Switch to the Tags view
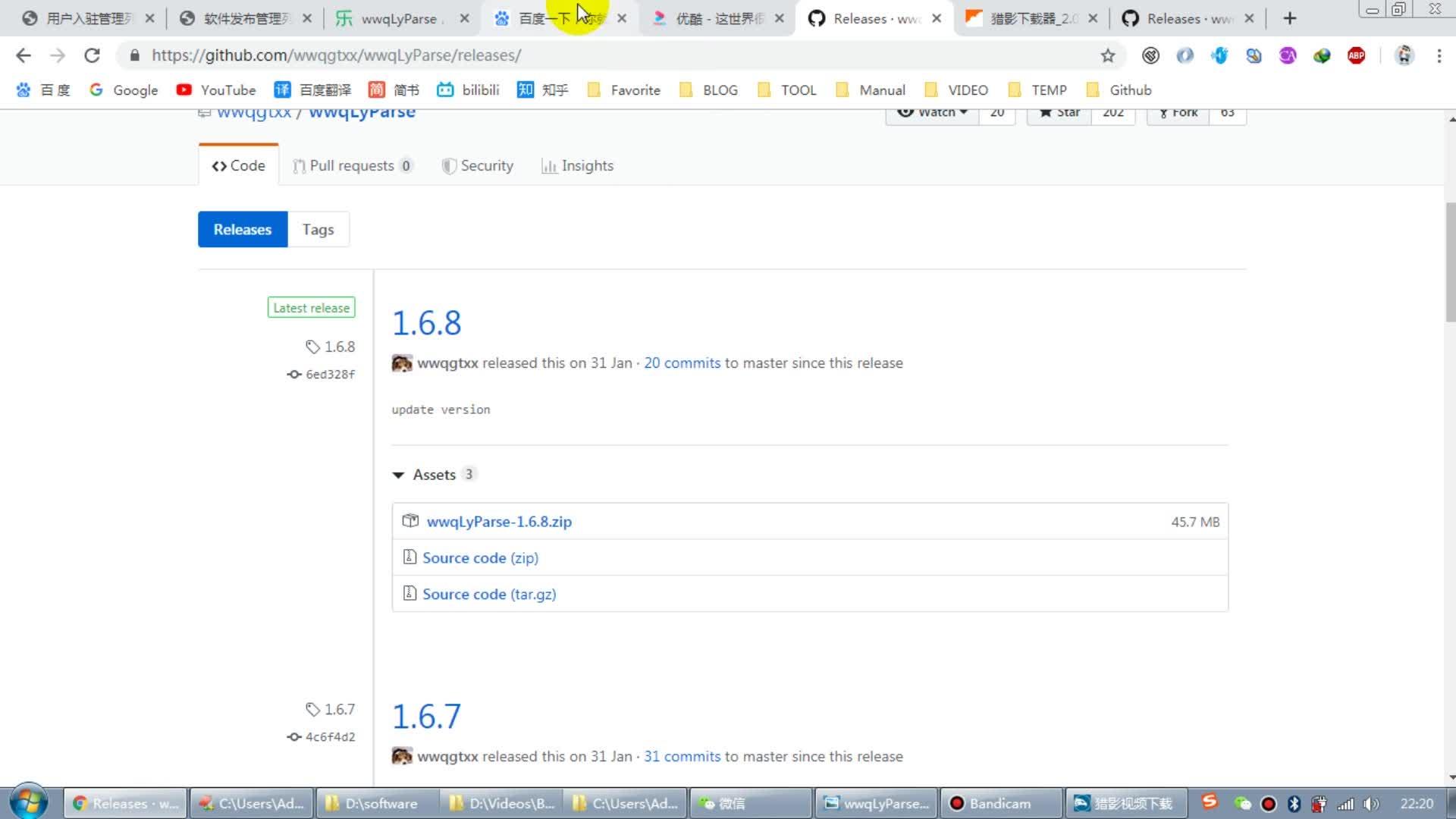Viewport: 1456px width, 819px height. [318, 229]
